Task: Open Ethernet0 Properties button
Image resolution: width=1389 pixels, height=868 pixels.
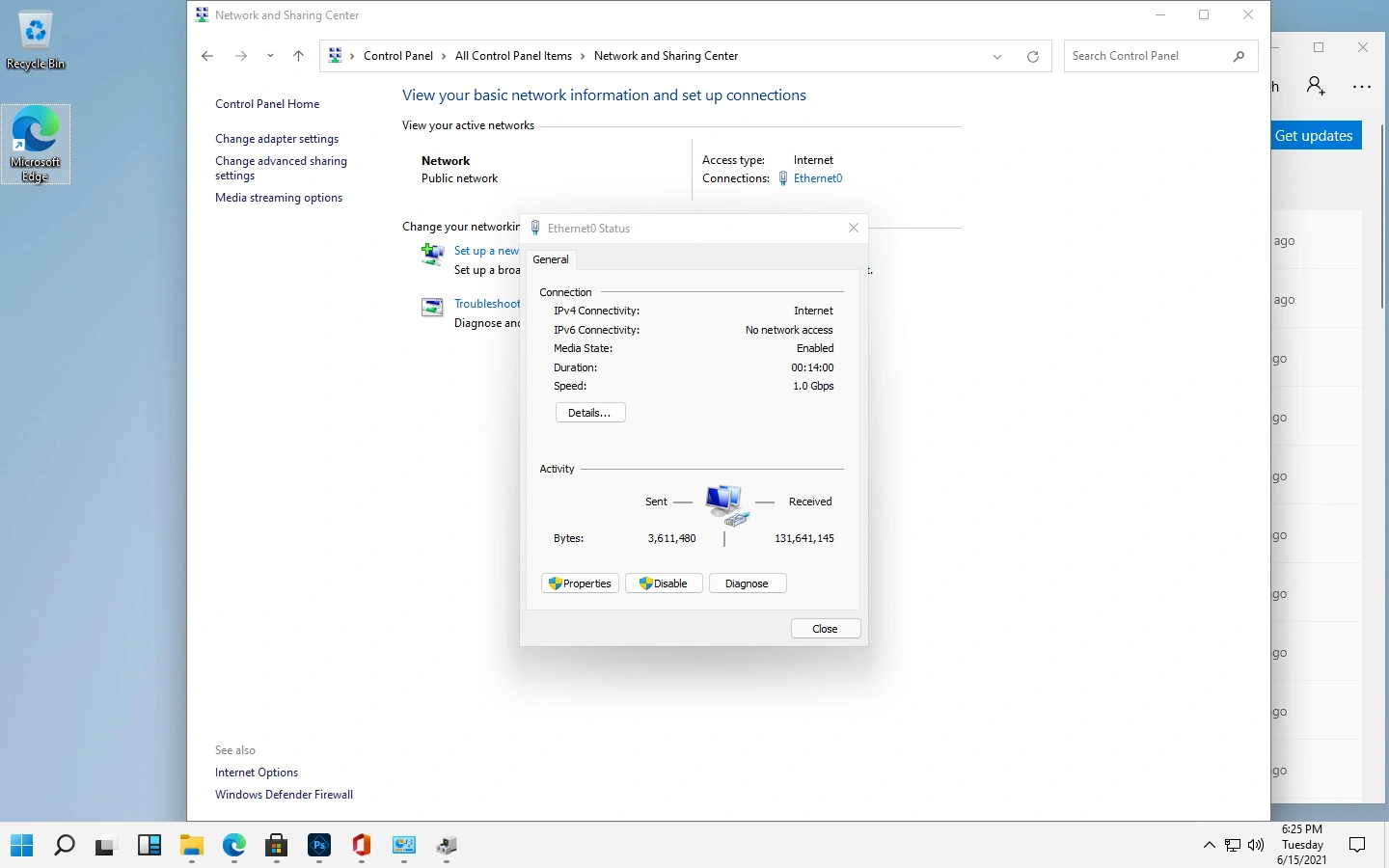Action: pos(580,583)
